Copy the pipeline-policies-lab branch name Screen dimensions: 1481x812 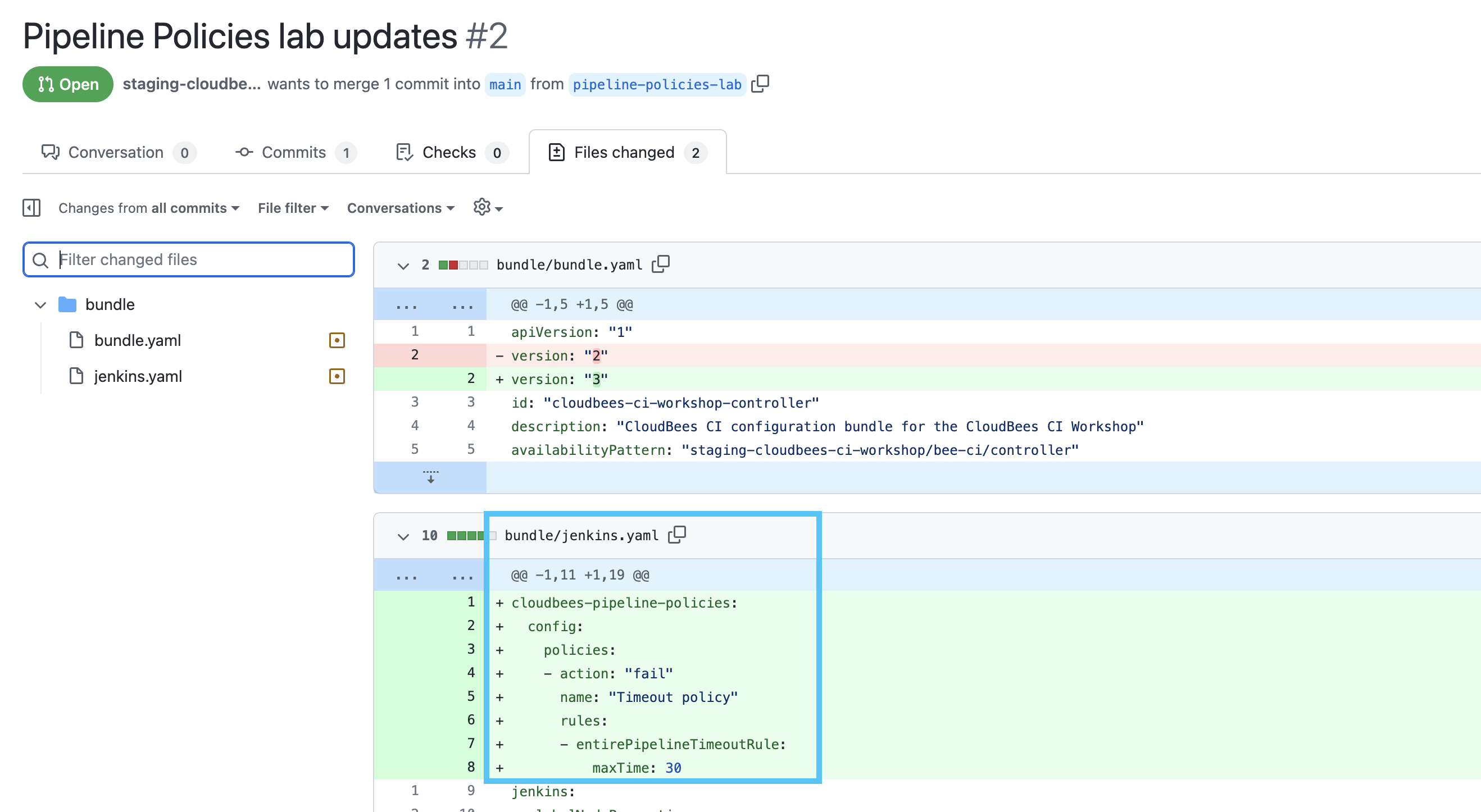[x=760, y=84]
